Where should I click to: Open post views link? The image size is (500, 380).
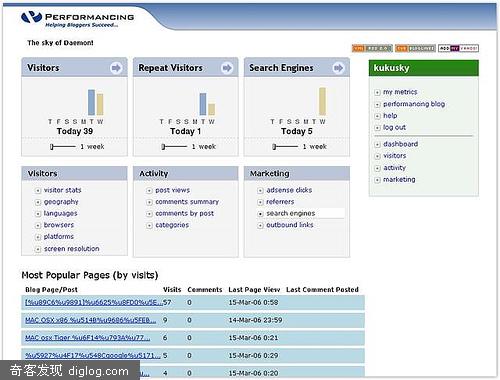pyautogui.click(x=172, y=190)
